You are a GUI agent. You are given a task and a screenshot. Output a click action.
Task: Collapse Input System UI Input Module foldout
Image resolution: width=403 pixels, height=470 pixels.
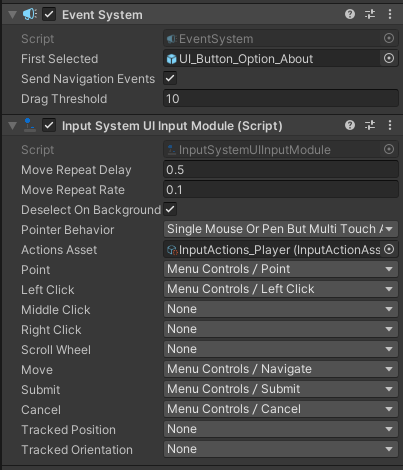(13, 126)
